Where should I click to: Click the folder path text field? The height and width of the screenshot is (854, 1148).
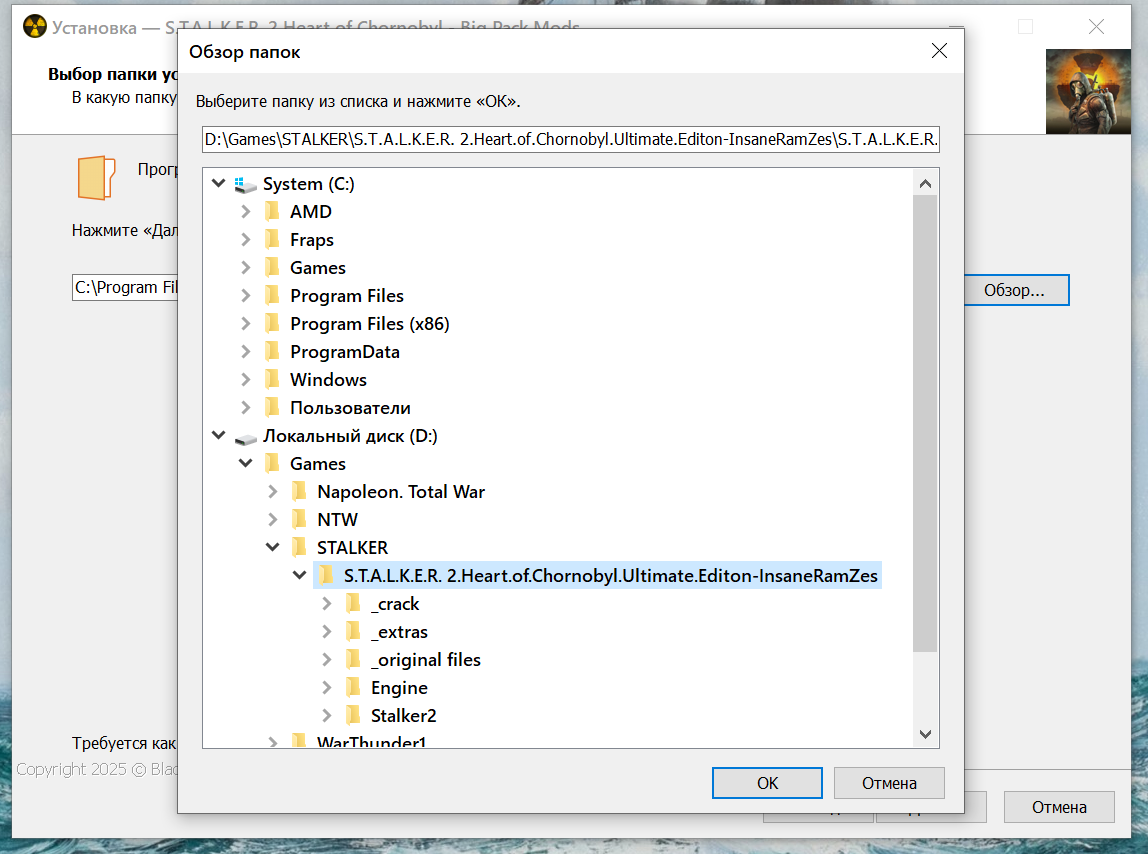click(571, 139)
